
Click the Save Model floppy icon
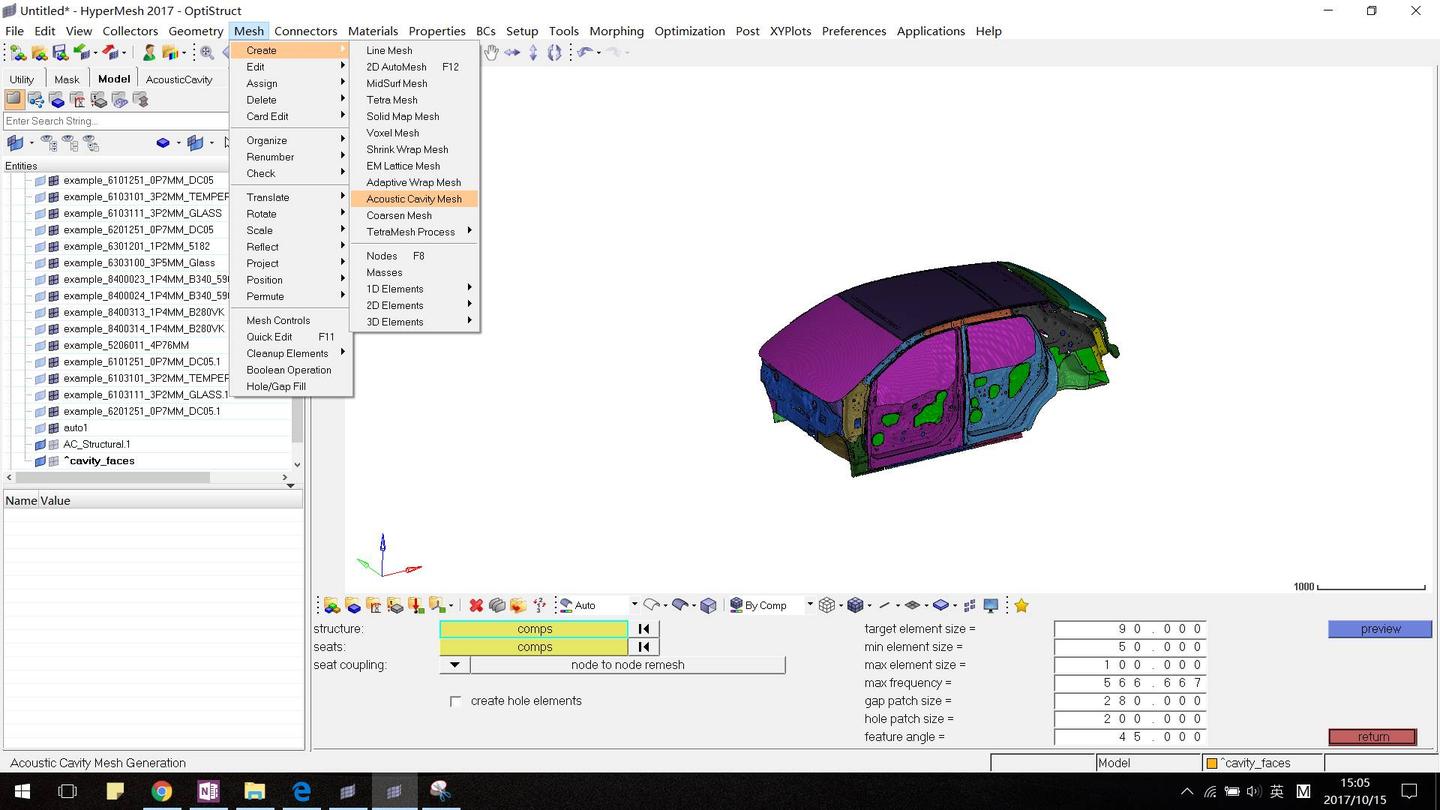click(x=60, y=53)
